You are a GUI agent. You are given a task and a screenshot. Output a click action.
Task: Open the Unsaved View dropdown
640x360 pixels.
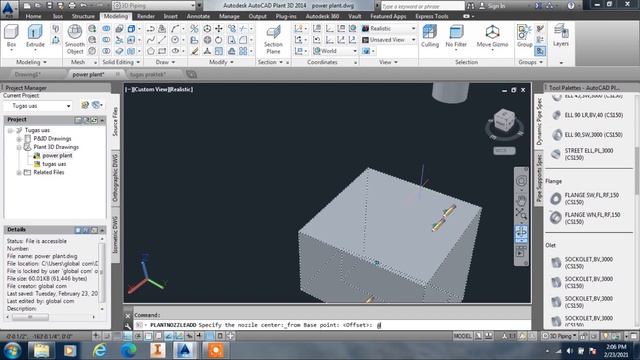tap(389, 40)
